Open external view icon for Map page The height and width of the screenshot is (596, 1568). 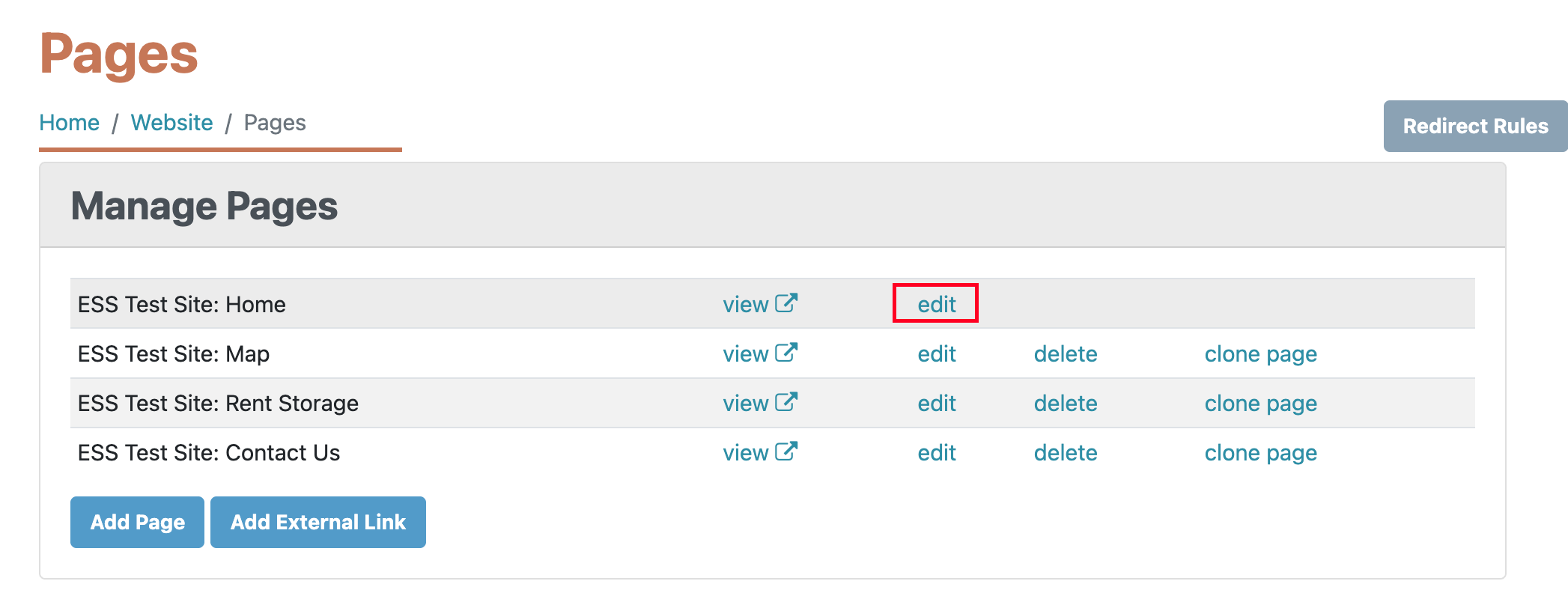click(786, 353)
